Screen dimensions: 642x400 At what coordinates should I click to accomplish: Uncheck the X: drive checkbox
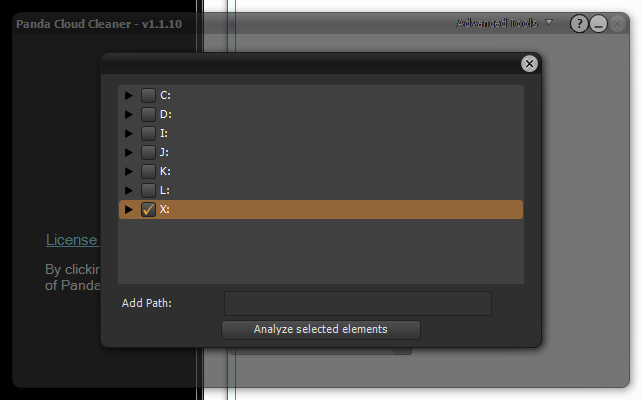pos(148,209)
